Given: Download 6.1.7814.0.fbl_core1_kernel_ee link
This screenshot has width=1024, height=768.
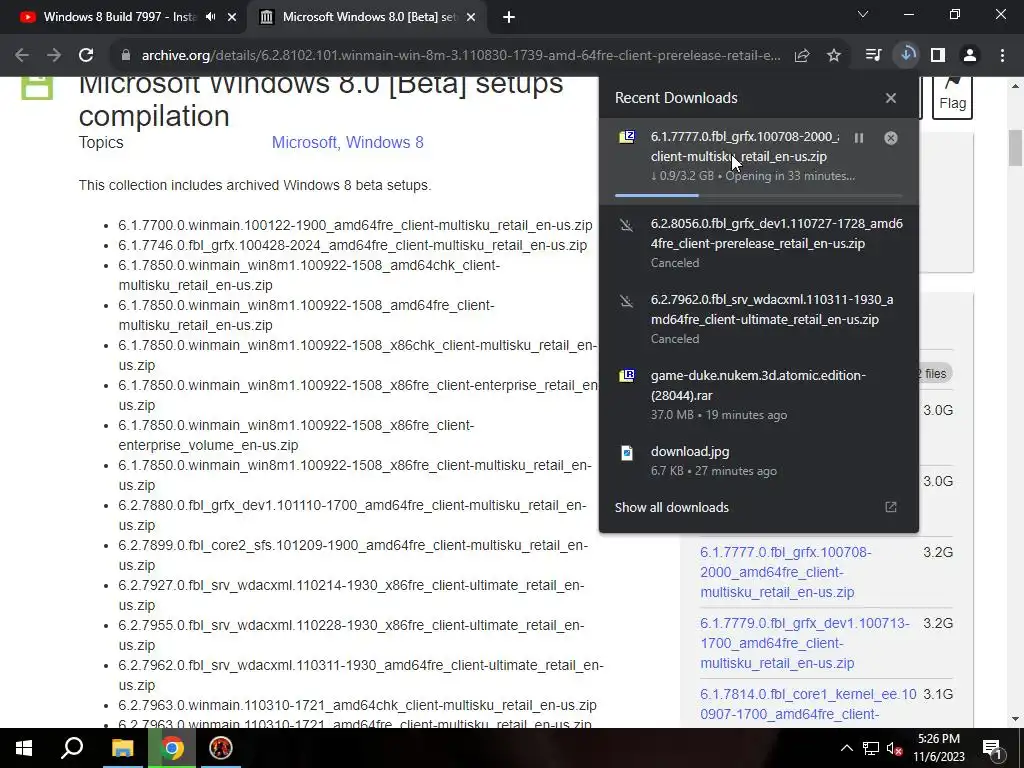Looking at the screenshot, I should (x=808, y=704).
